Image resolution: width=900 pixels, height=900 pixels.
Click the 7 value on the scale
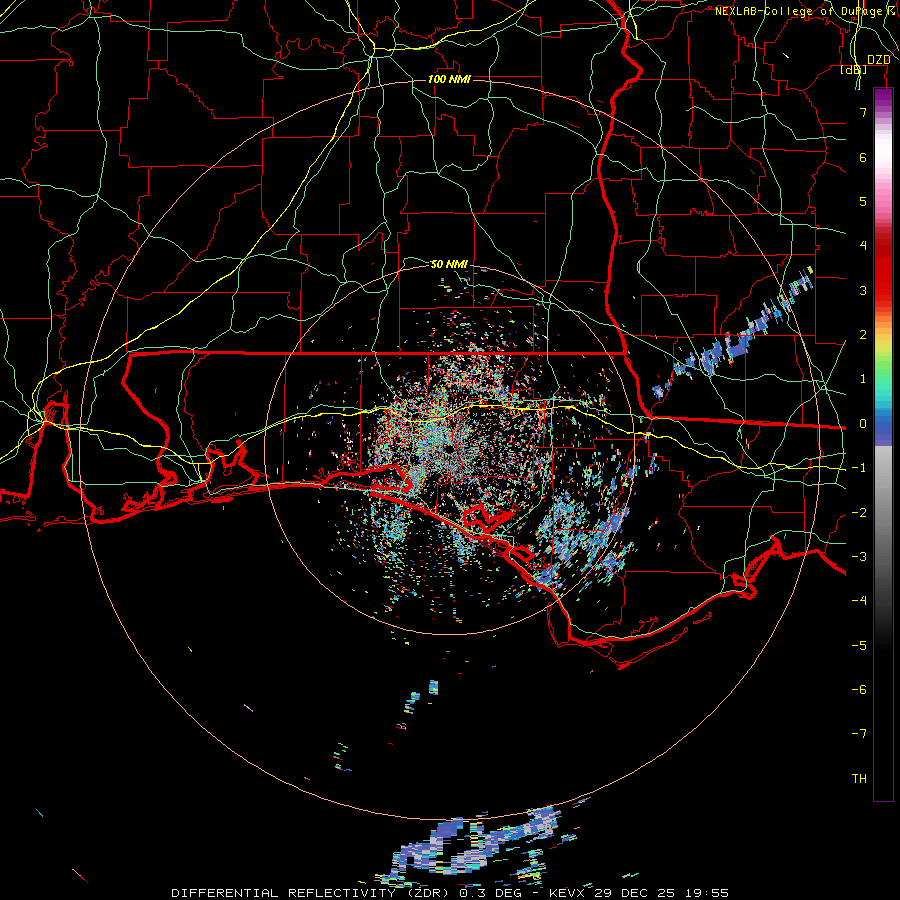863,112
